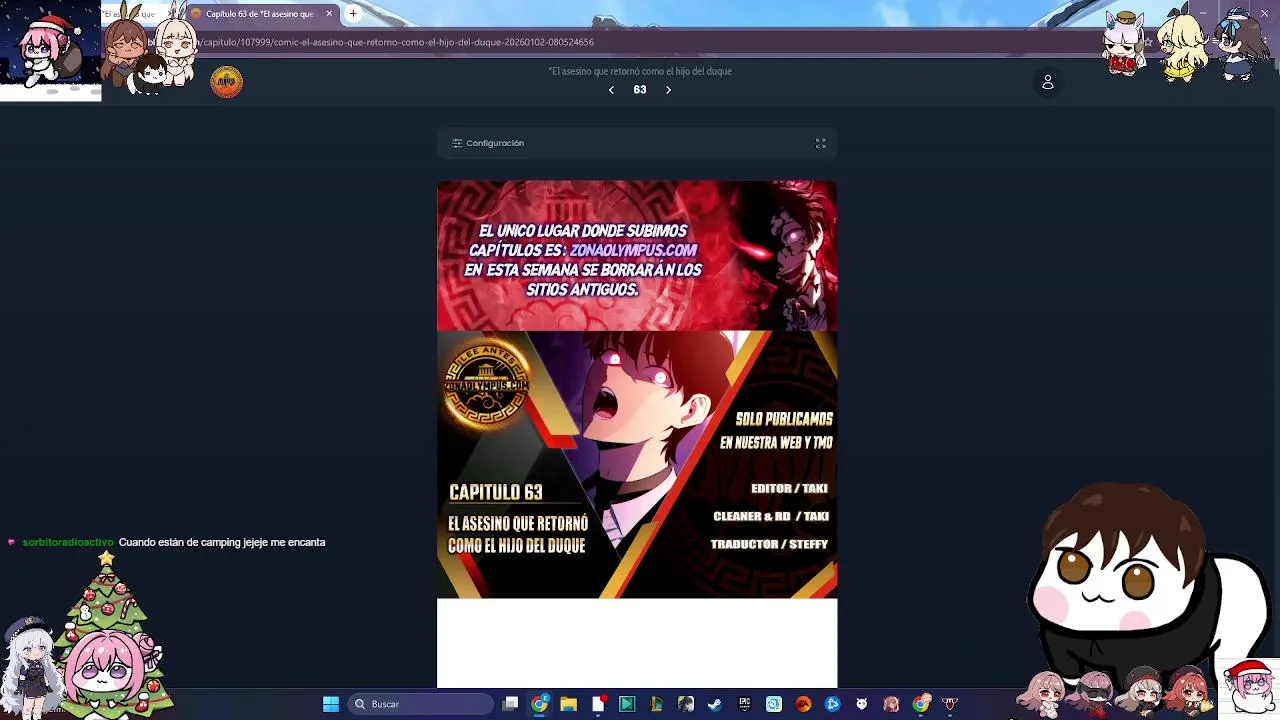Open the white cat-face app taskbar icon

click(861, 704)
